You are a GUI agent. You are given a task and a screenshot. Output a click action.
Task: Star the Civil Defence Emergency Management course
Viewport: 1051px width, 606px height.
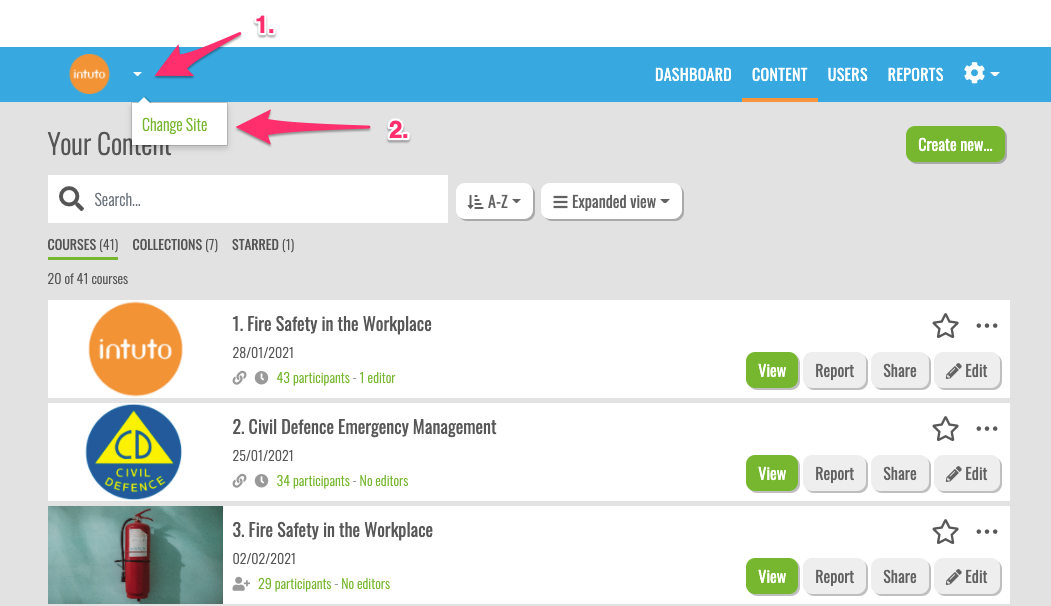tap(945, 429)
